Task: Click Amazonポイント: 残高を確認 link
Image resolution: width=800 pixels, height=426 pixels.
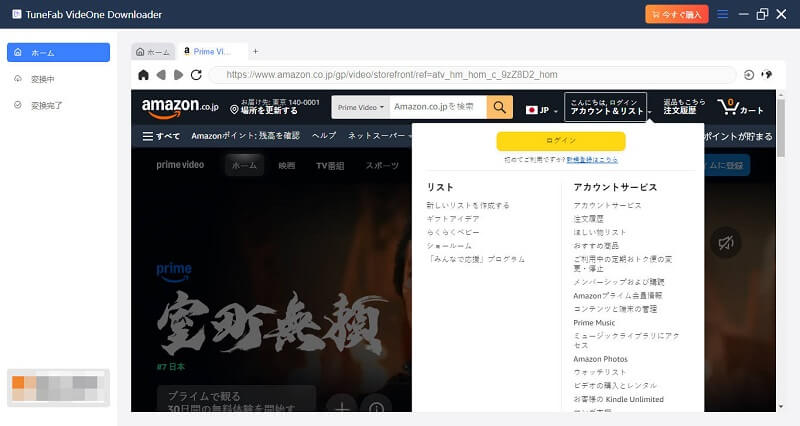Action: coord(245,136)
